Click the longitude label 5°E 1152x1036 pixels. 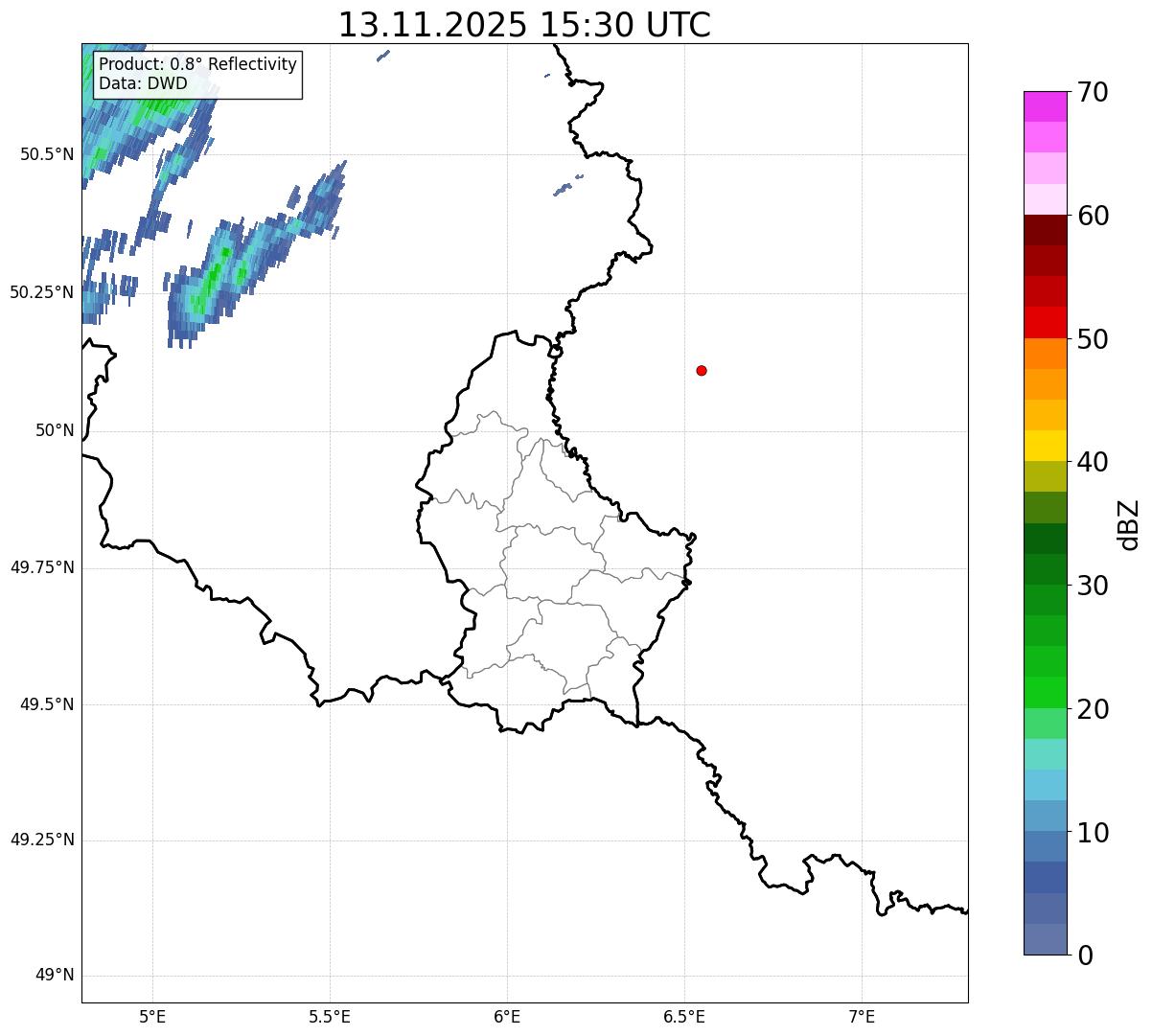click(x=152, y=1017)
